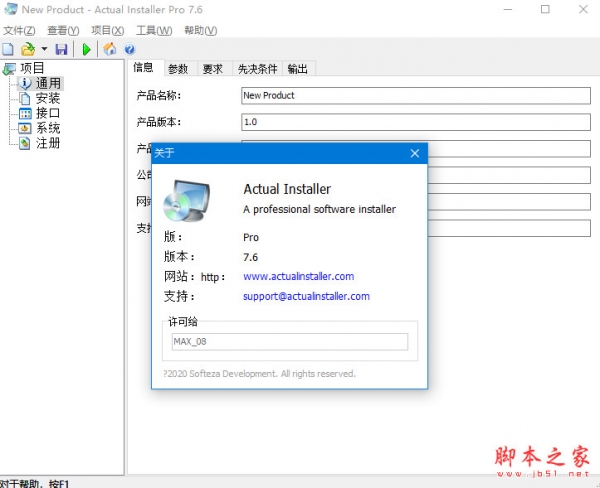Click the New project toolbar icon
Screen dimensions: 600x488
pos(8,49)
